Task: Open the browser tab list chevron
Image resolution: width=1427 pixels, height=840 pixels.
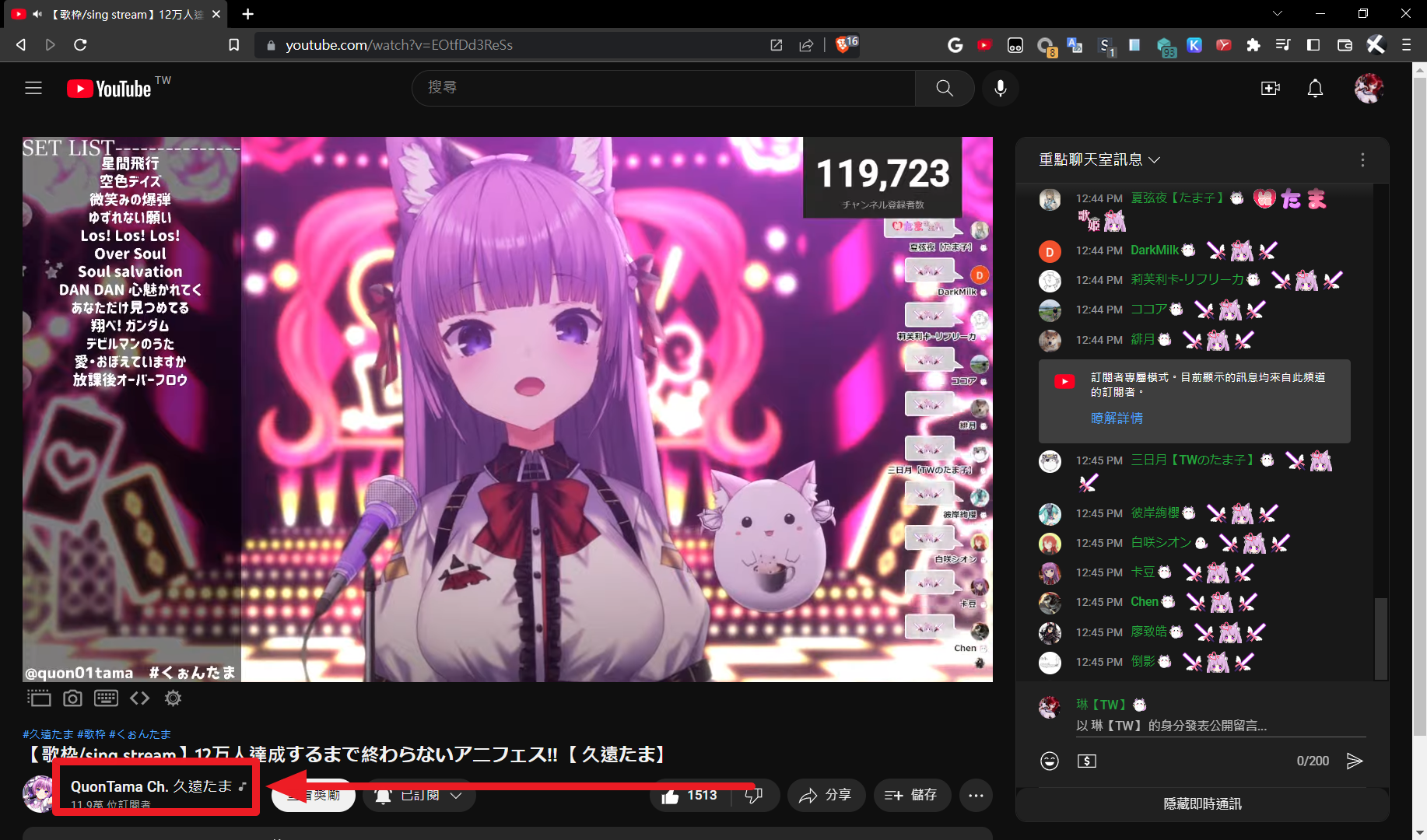Action: point(1277,14)
